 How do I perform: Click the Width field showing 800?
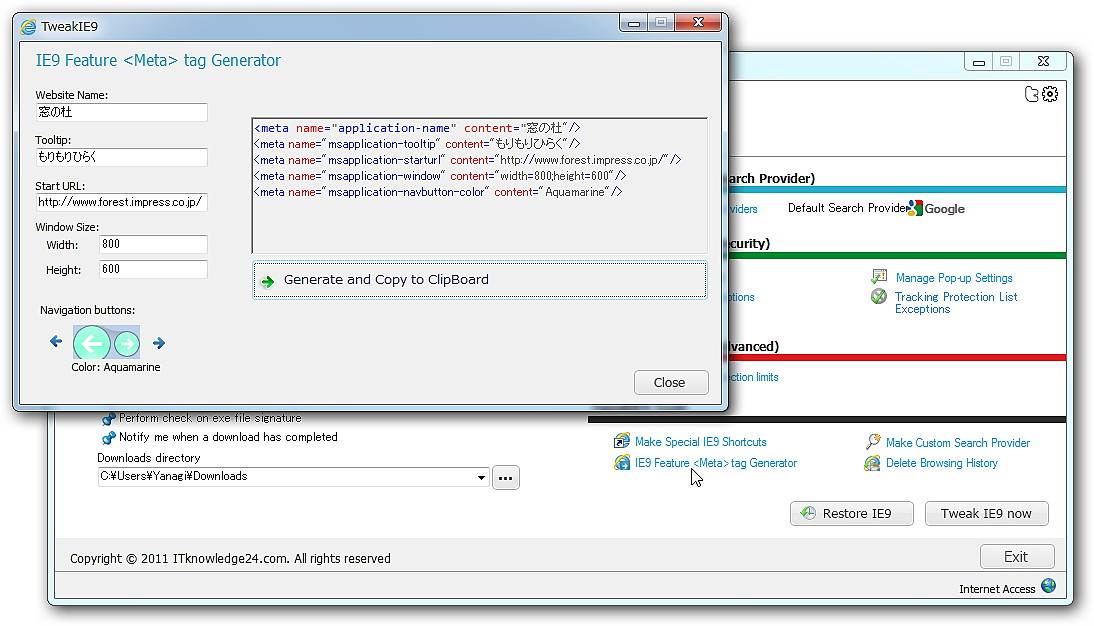coord(153,244)
